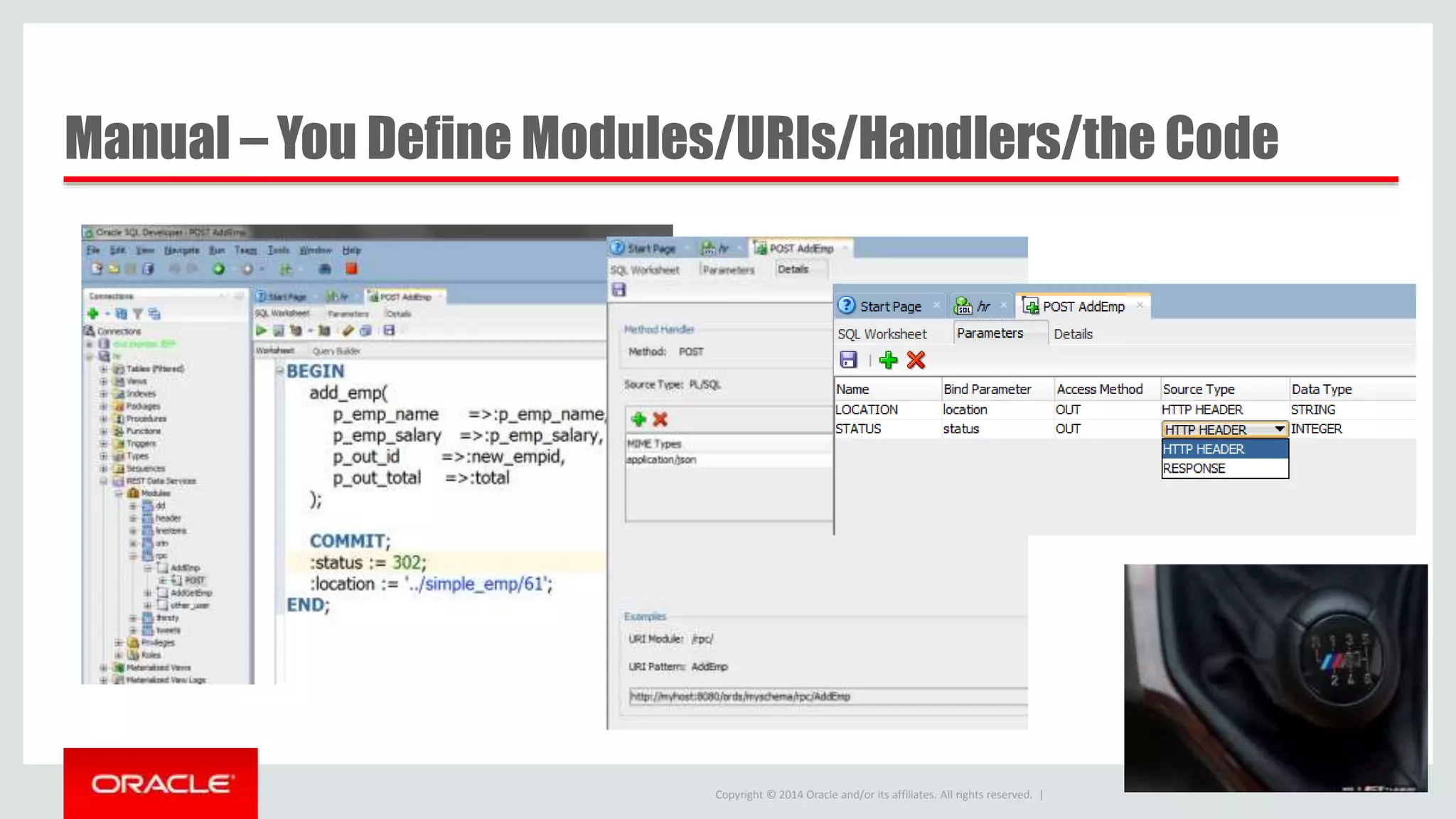This screenshot has height=819, width=1456.
Task: Select application/json MIME type row
Action: pos(729,460)
